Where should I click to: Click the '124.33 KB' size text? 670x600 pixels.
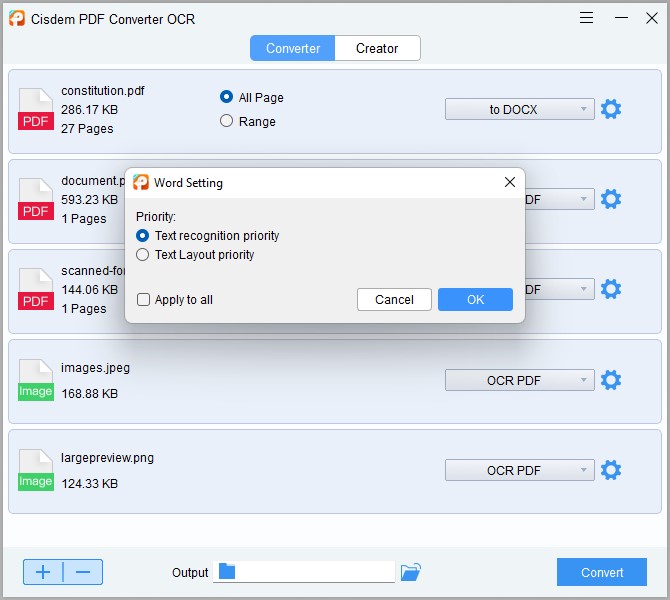pyautogui.click(x=89, y=484)
